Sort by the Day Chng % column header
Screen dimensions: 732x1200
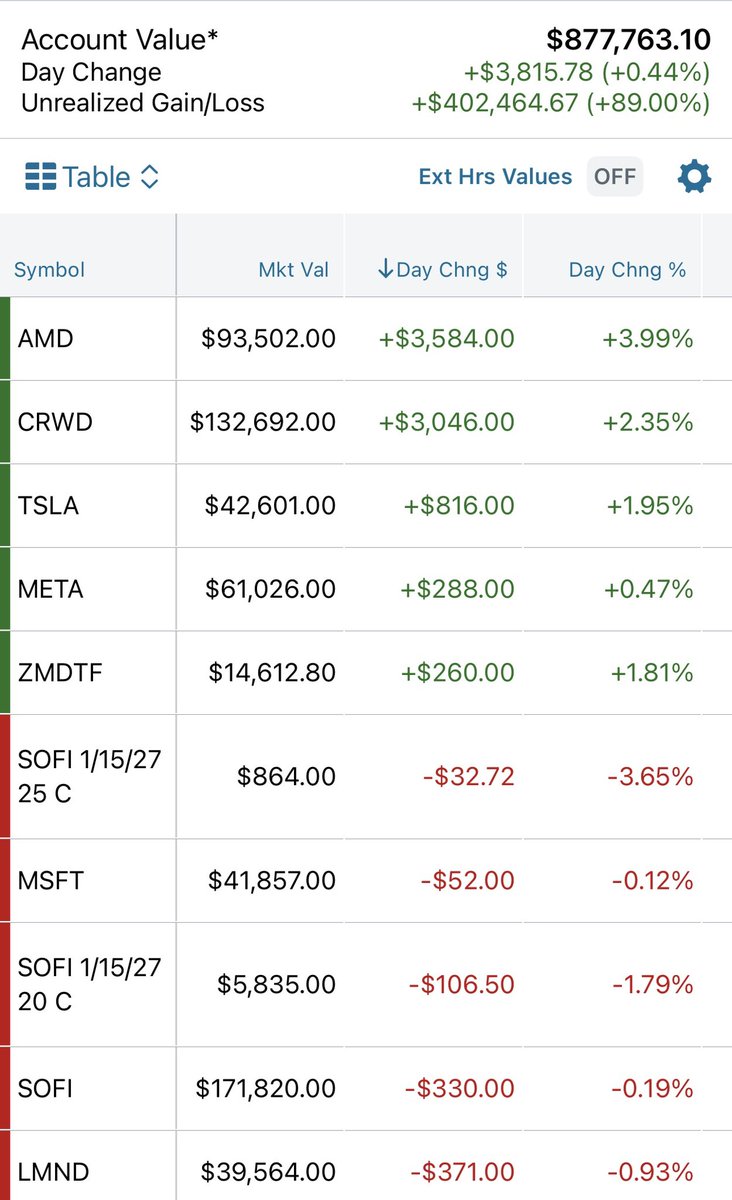(628, 270)
